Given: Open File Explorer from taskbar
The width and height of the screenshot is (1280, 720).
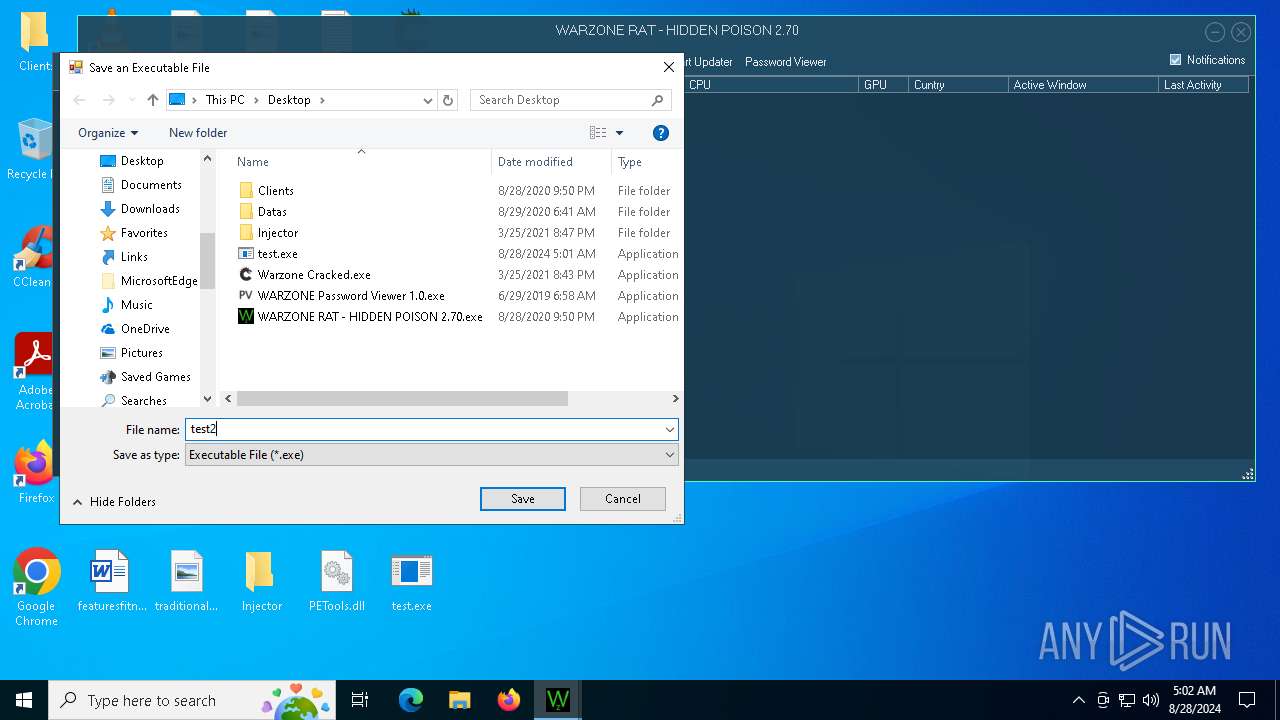Looking at the screenshot, I should (460, 700).
